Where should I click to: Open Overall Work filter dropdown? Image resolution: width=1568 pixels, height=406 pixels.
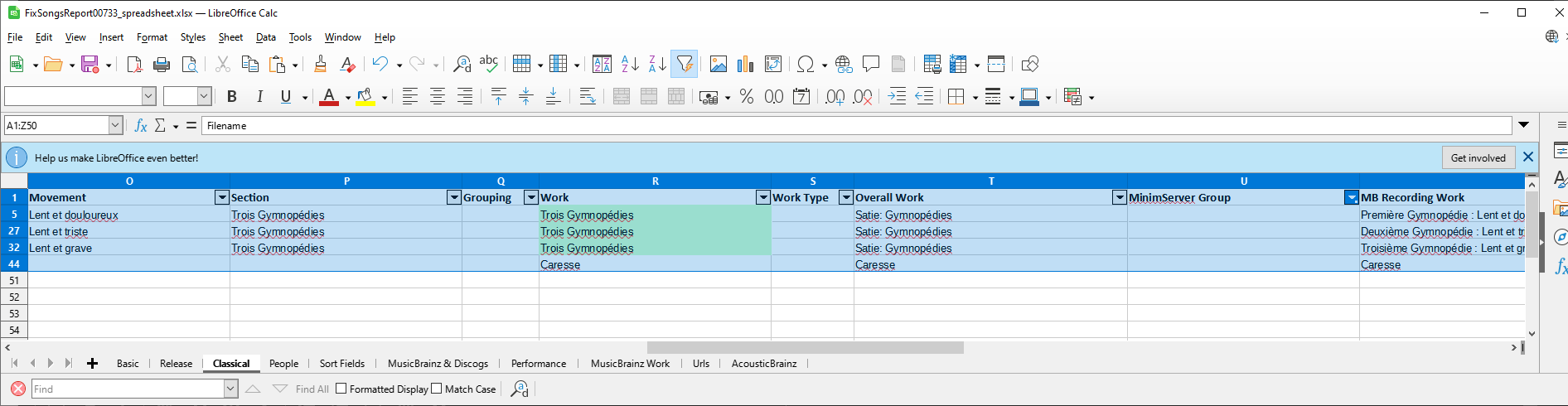1120,197
